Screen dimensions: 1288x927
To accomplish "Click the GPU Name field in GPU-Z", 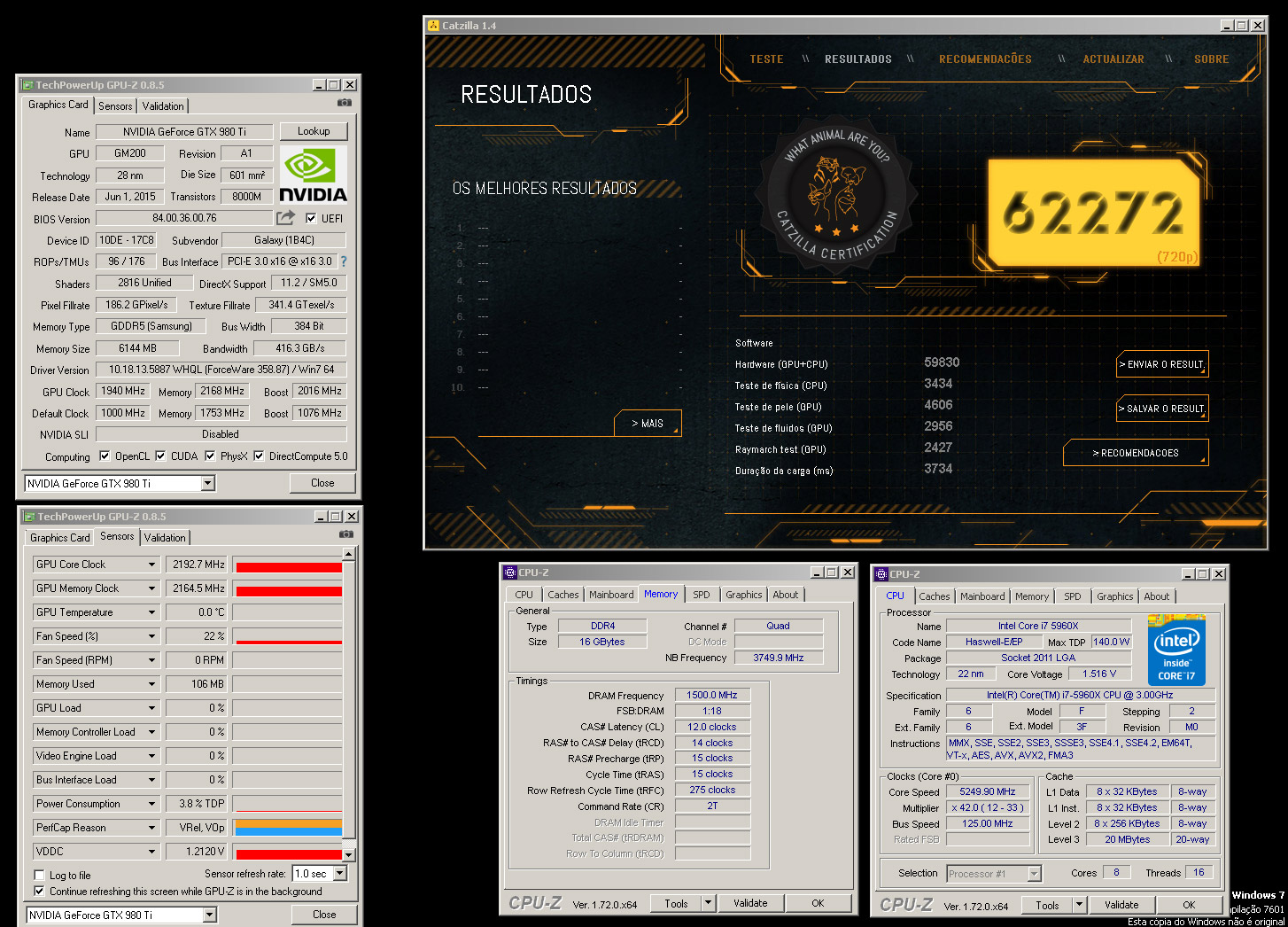I will coord(184,131).
